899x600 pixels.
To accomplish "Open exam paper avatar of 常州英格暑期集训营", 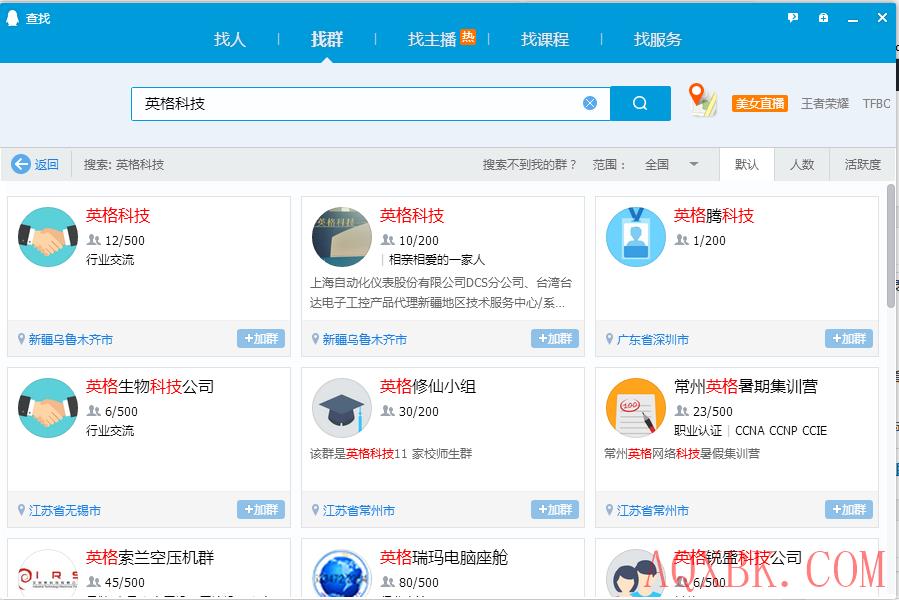I will [636, 408].
